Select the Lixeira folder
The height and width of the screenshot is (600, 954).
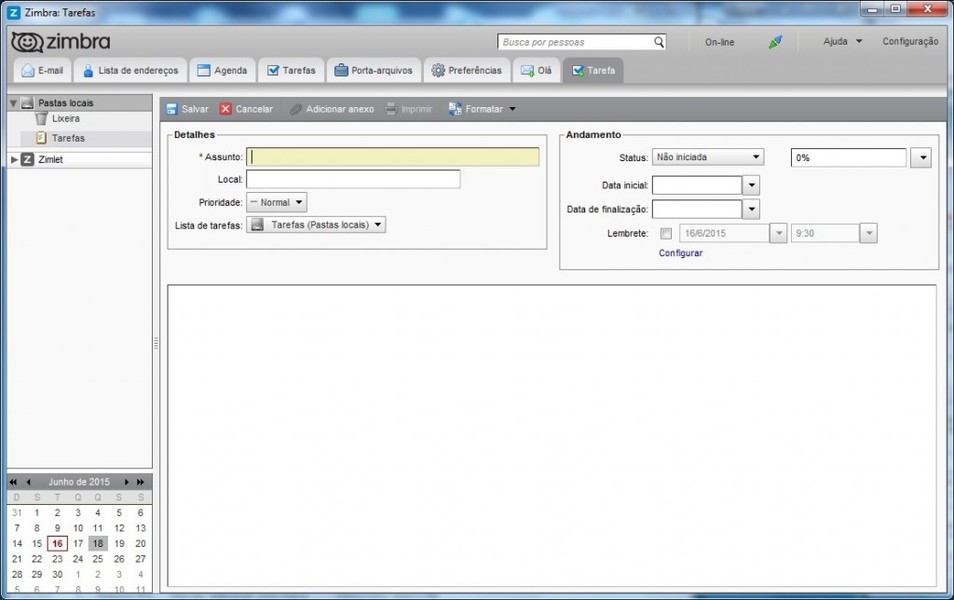66,119
